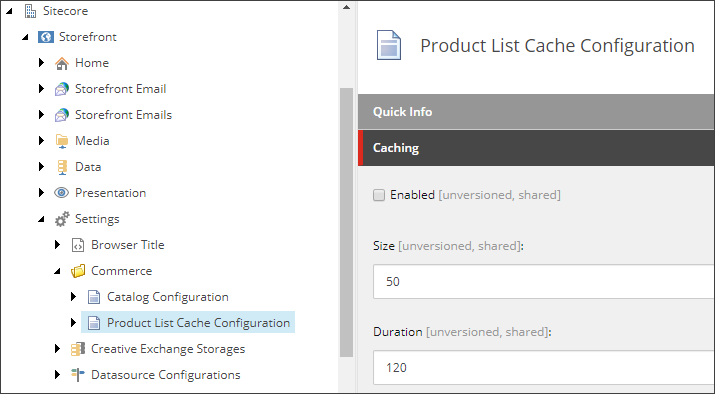
Task: Click the Browser Title code icon
Action: point(78,245)
